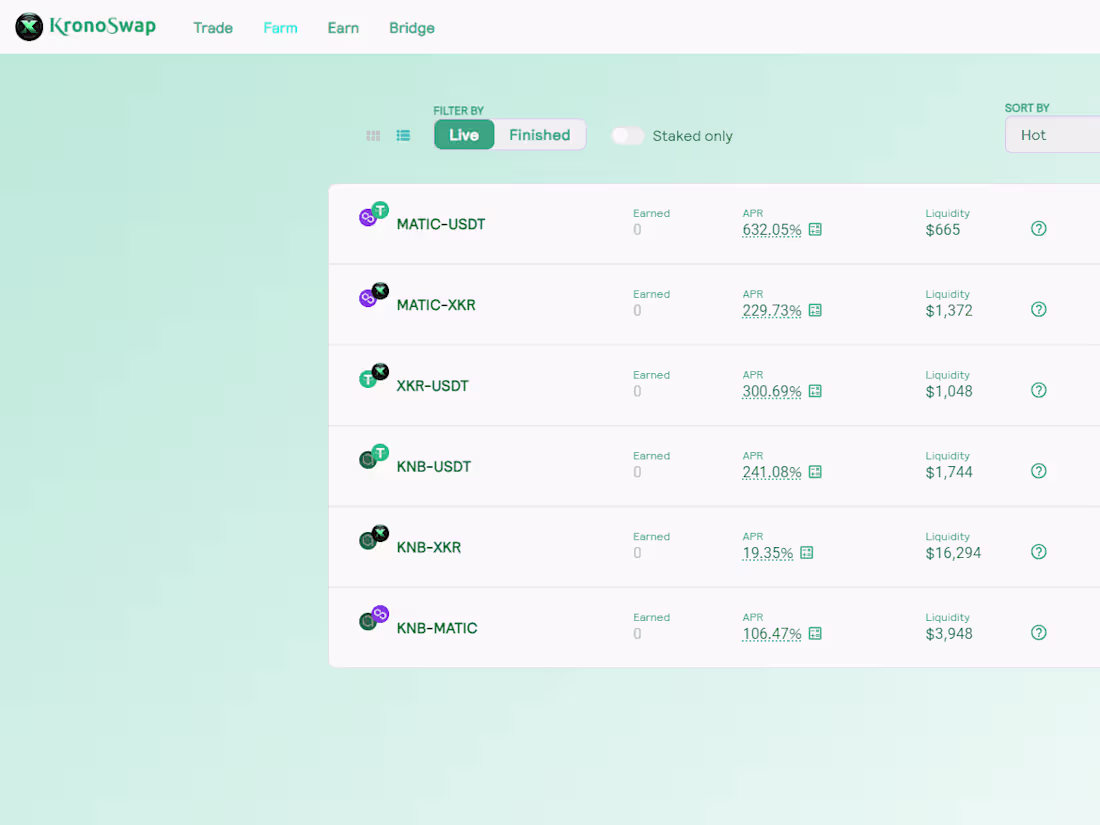Click help icon beside KNB-USDT liquidity

pos(1039,471)
